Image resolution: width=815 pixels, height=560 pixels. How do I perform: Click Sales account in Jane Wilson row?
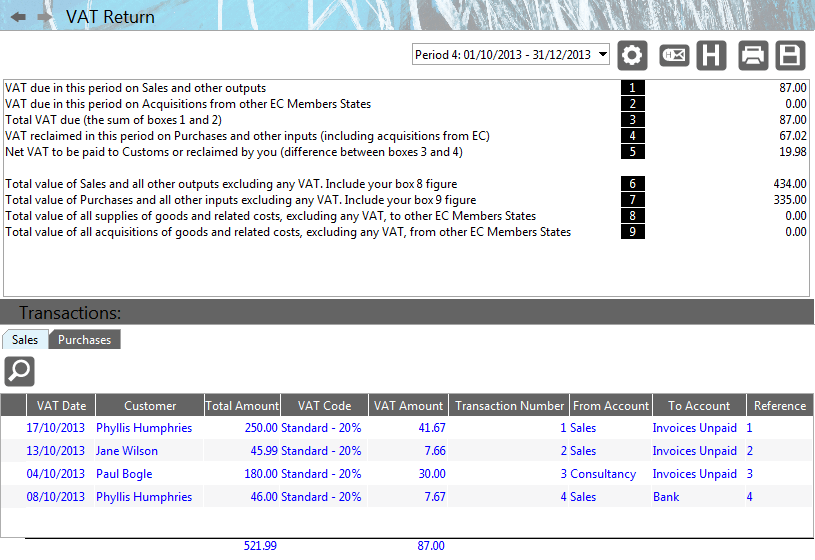(583, 451)
